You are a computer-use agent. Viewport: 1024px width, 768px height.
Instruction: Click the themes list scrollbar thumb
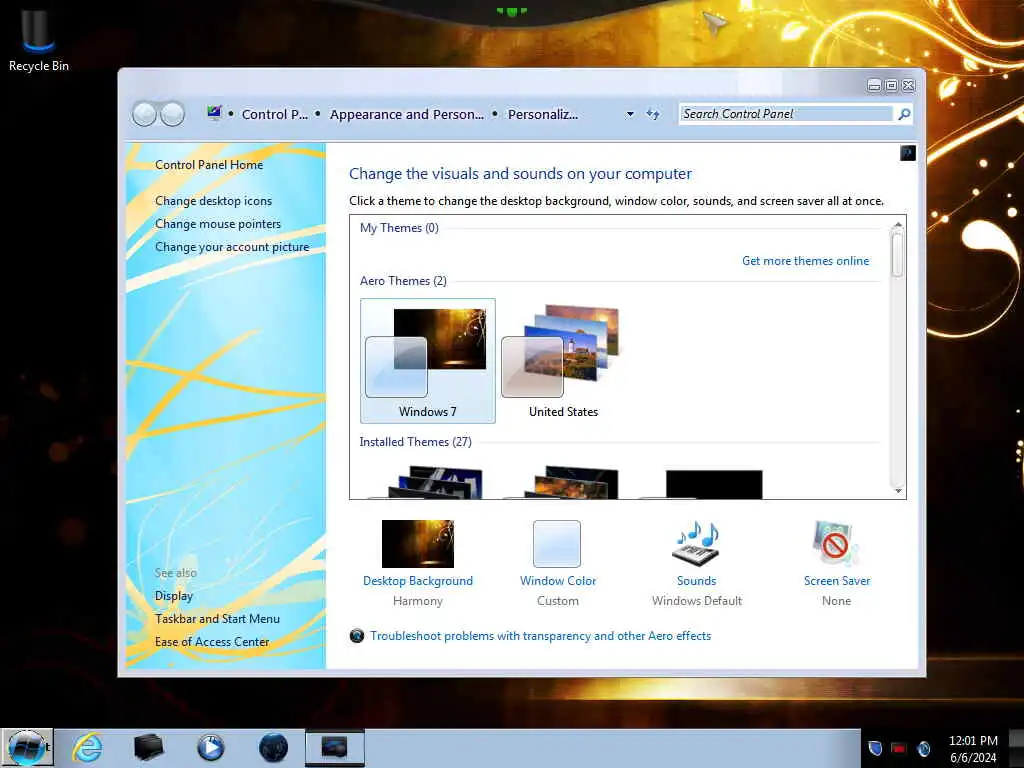[x=898, y=253]
